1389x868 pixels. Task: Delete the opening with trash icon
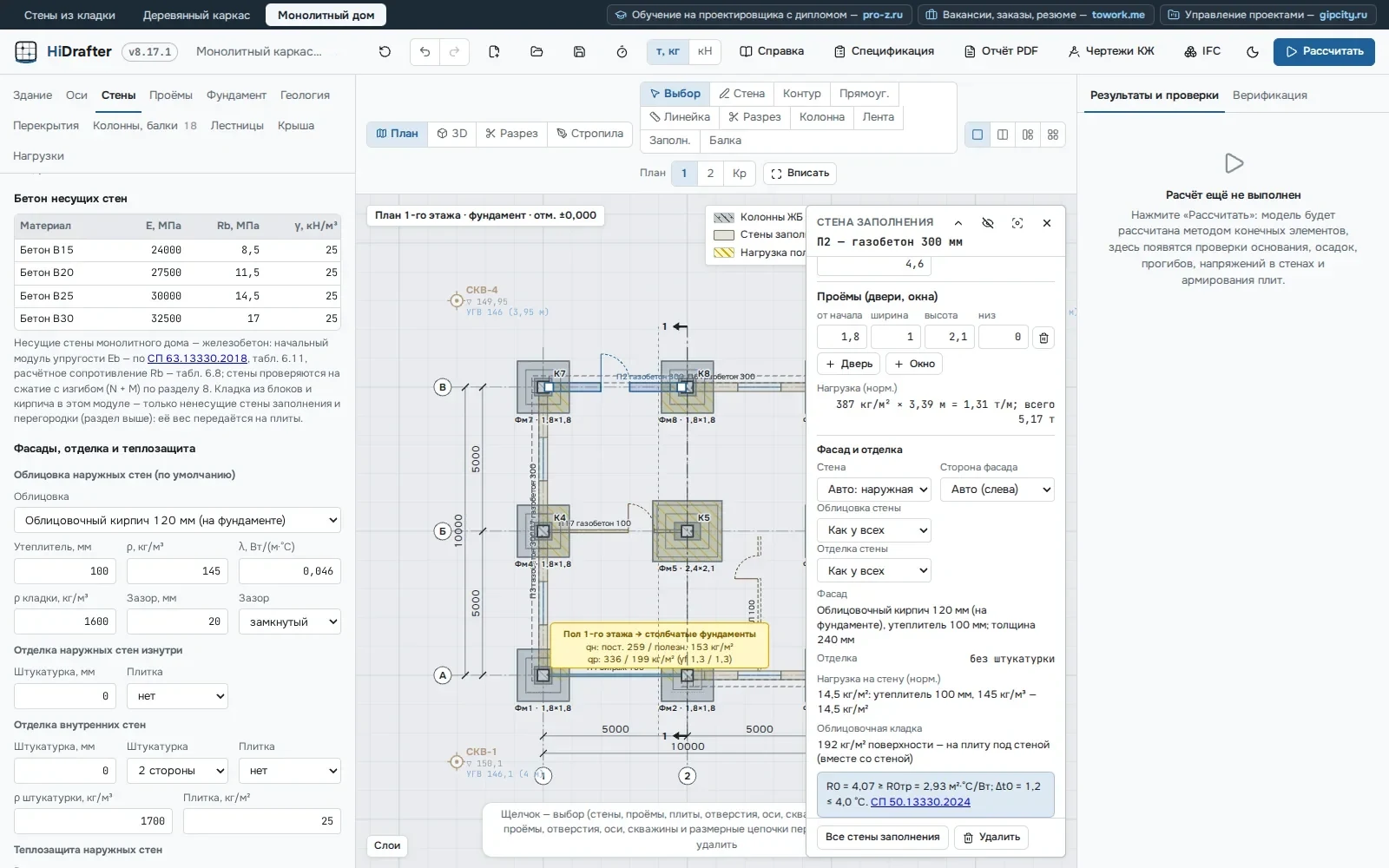click(1043, 337)
